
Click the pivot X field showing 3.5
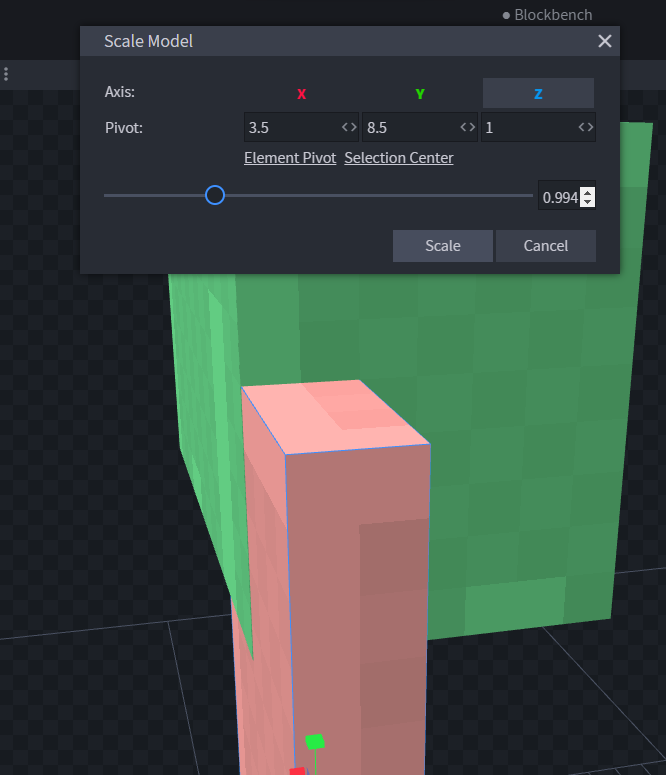[x=301, y=128]
